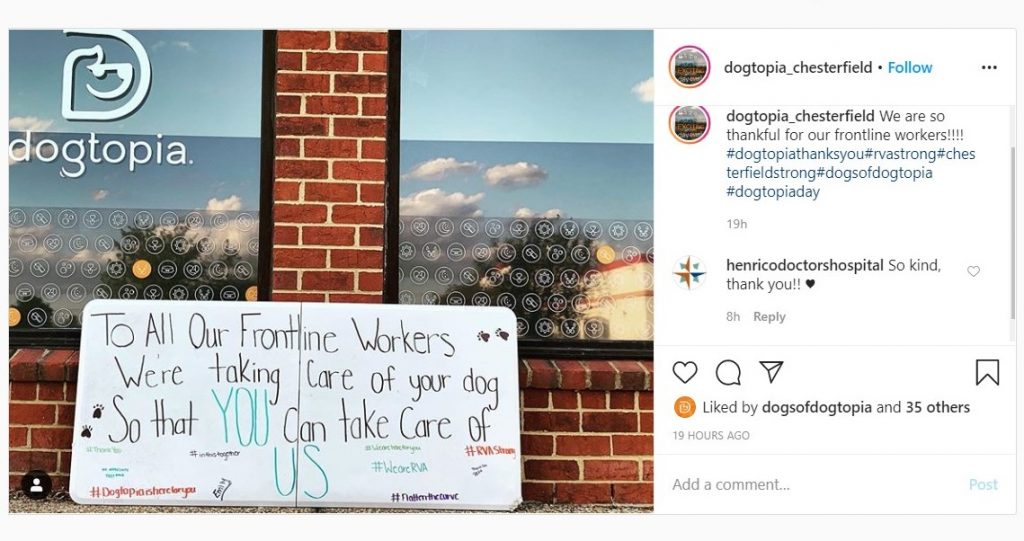This screenshot has height=541, width=1024.
Task: Open the three-dot more options menu
Action: [x=989, y=67]
